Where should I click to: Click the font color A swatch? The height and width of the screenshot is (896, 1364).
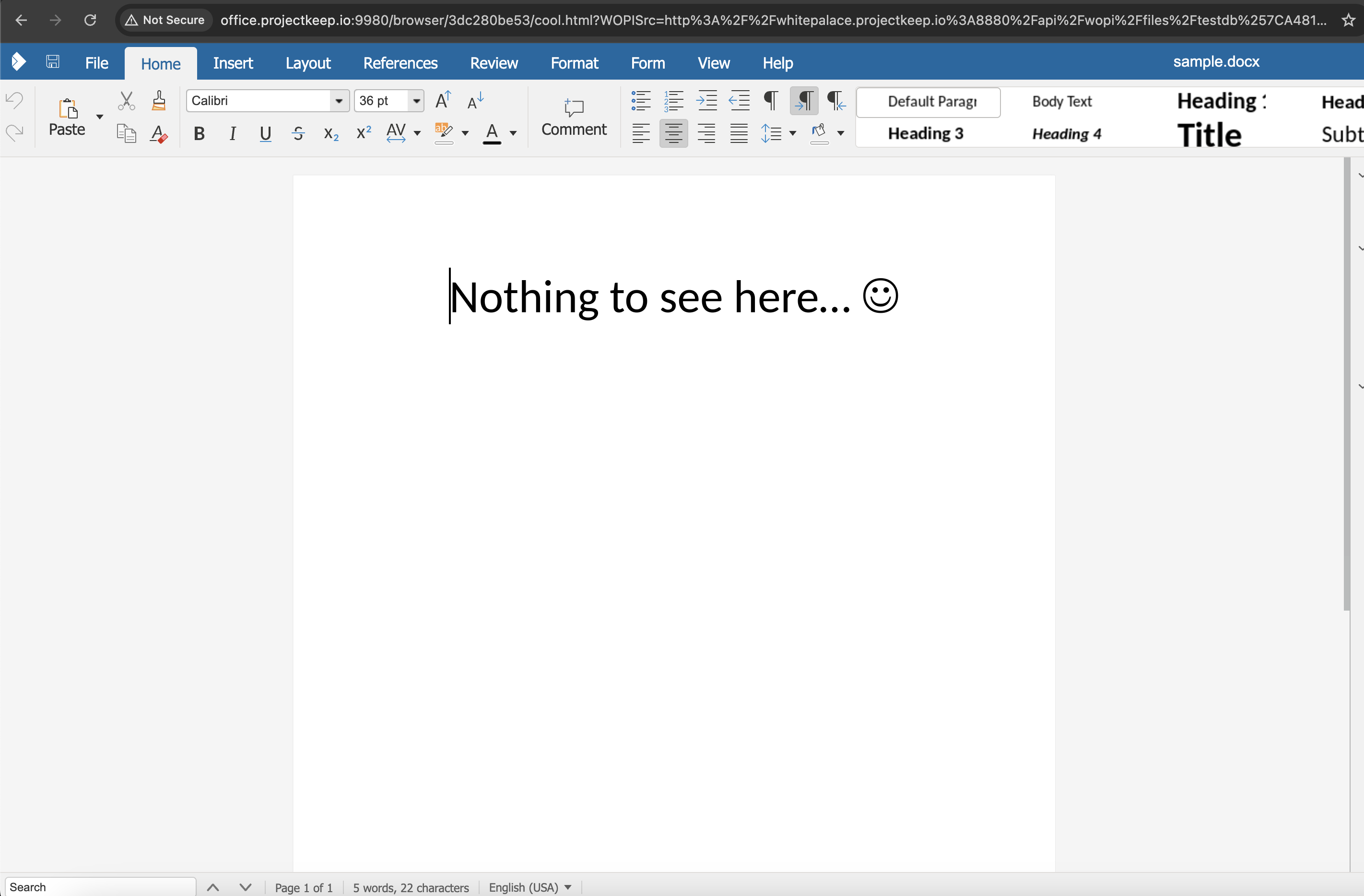pos(492,134)
